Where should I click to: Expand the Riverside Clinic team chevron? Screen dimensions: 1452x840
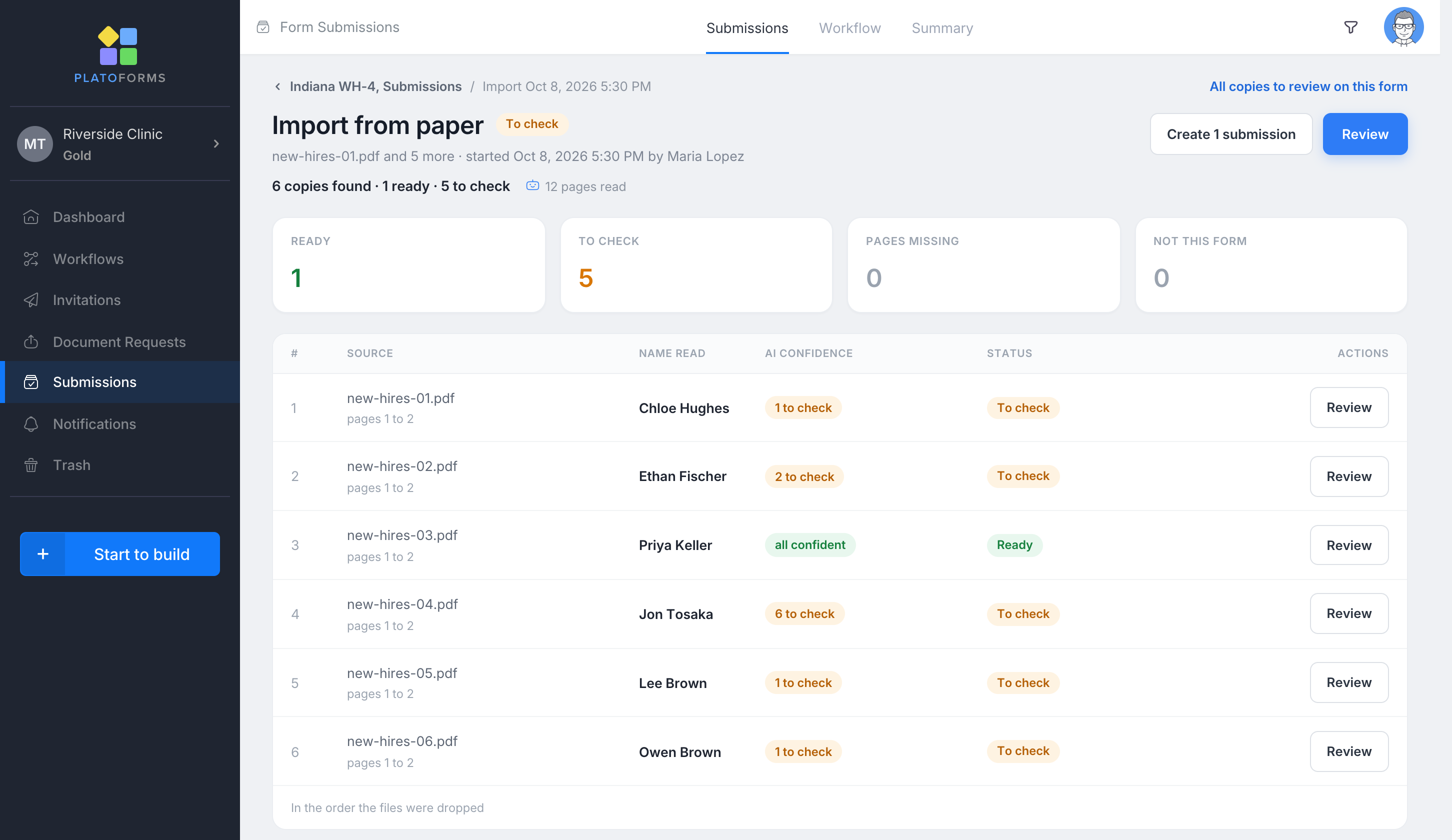point(216,144)
